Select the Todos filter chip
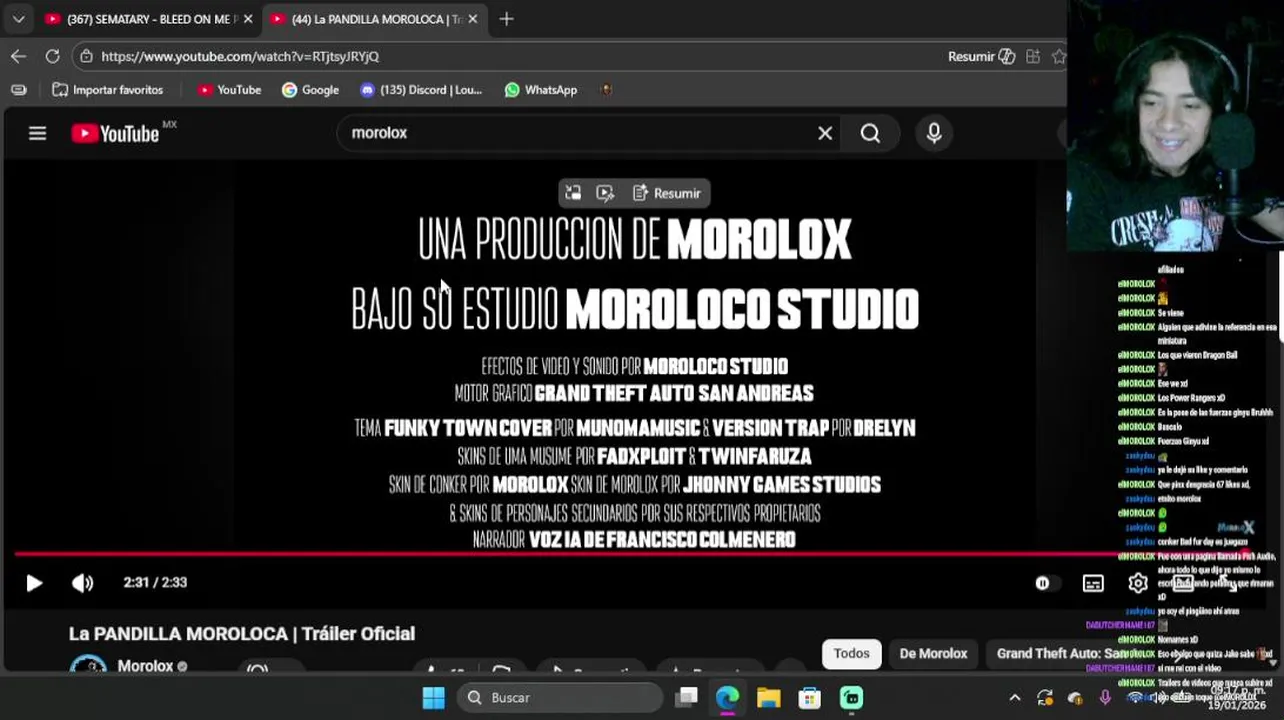Screen dimensions: 1284x720 click(x=852, y=654)
